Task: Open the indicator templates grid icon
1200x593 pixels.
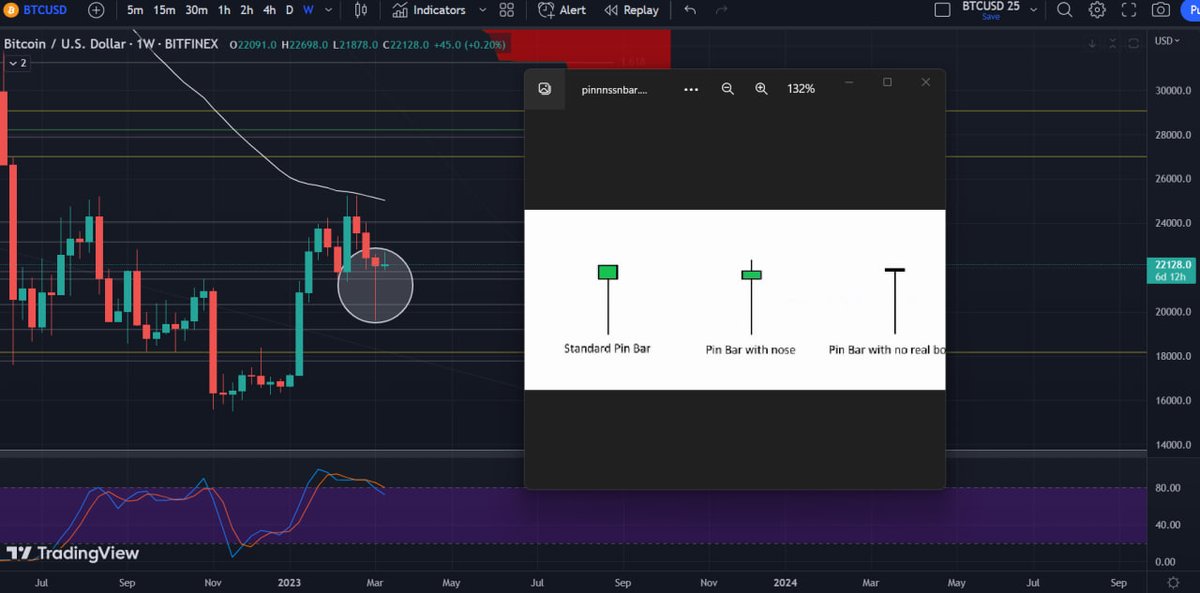Action: pos(507,10)
